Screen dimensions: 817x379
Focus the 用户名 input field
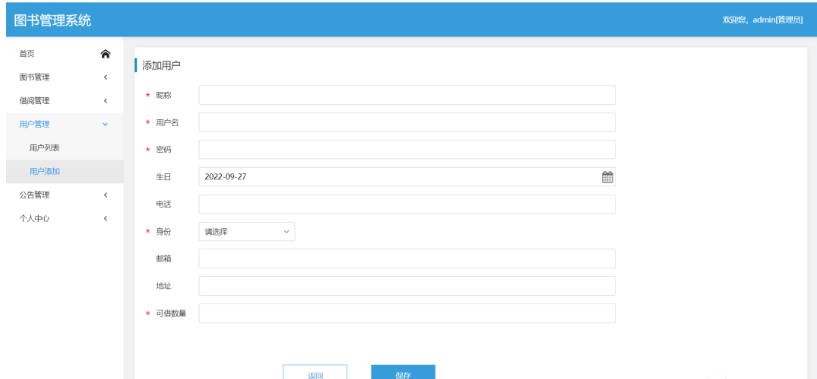click(x=407, y=122)
